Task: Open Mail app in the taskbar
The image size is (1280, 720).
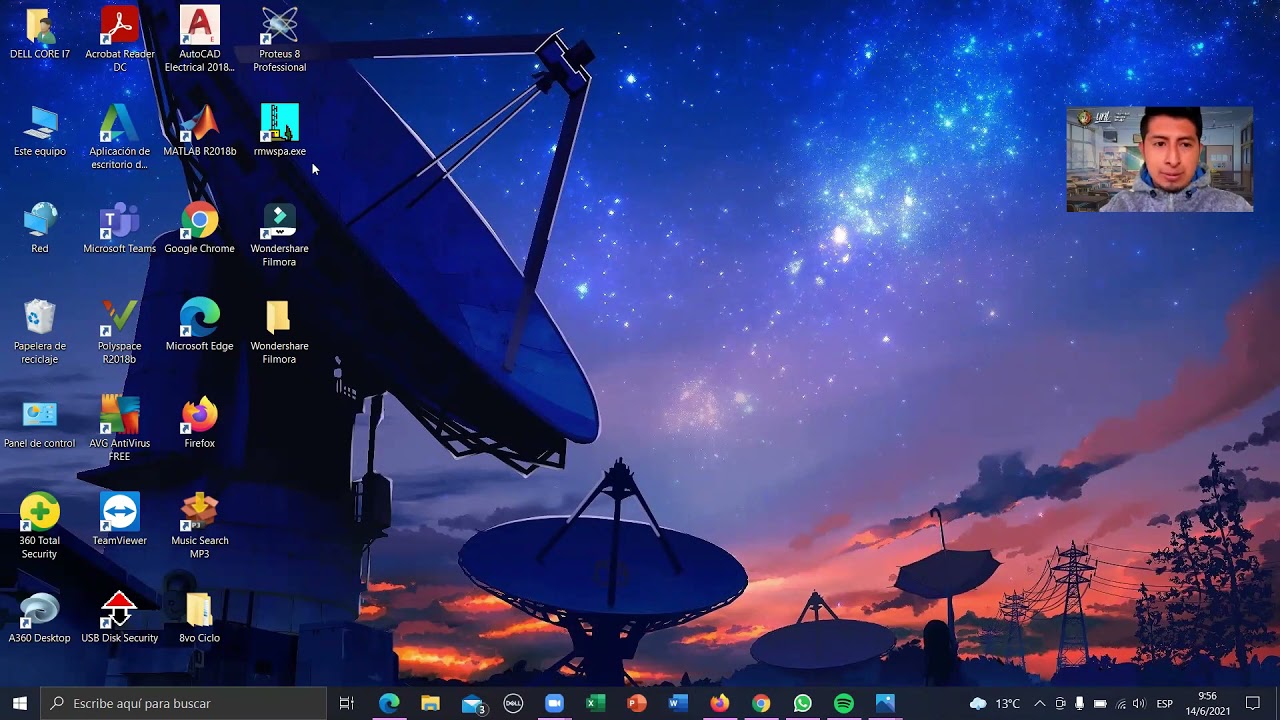Action: pyautogui.click(x=472, y=703)
